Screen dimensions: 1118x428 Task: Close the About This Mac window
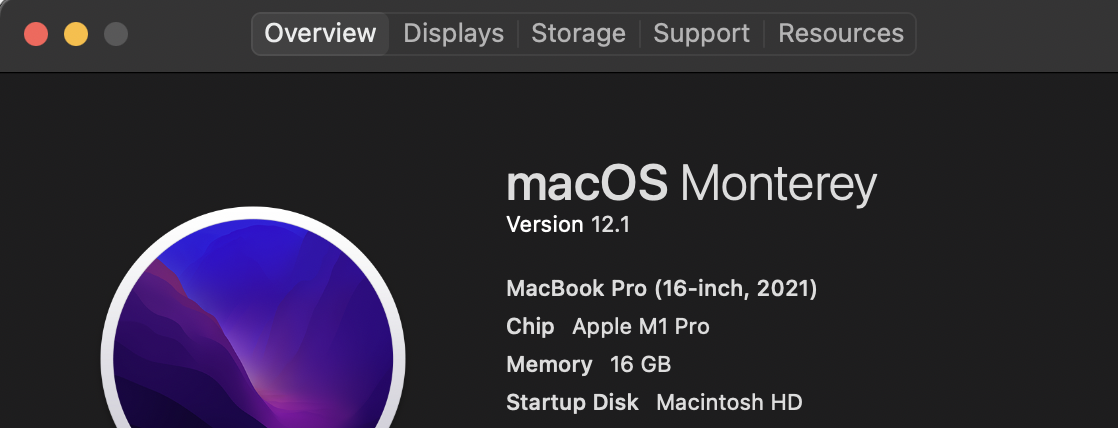tap(36, 34)
